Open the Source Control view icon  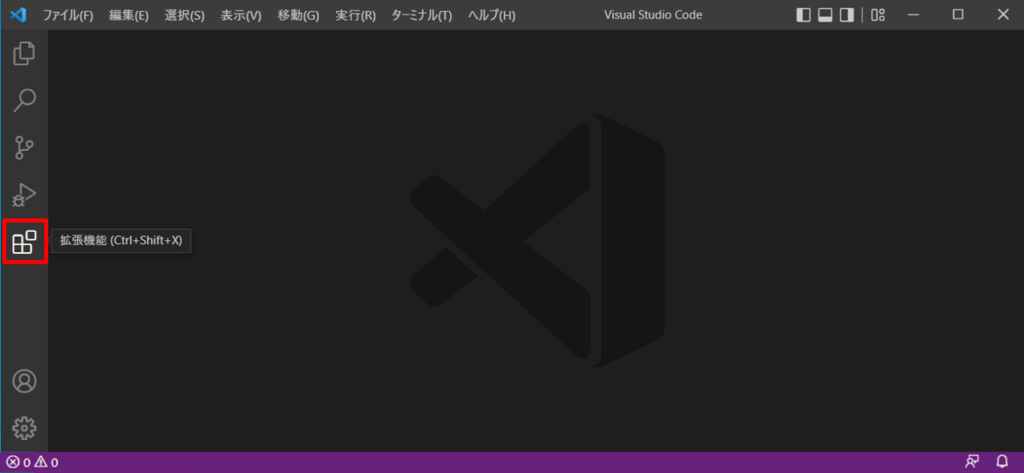[24, 148]
